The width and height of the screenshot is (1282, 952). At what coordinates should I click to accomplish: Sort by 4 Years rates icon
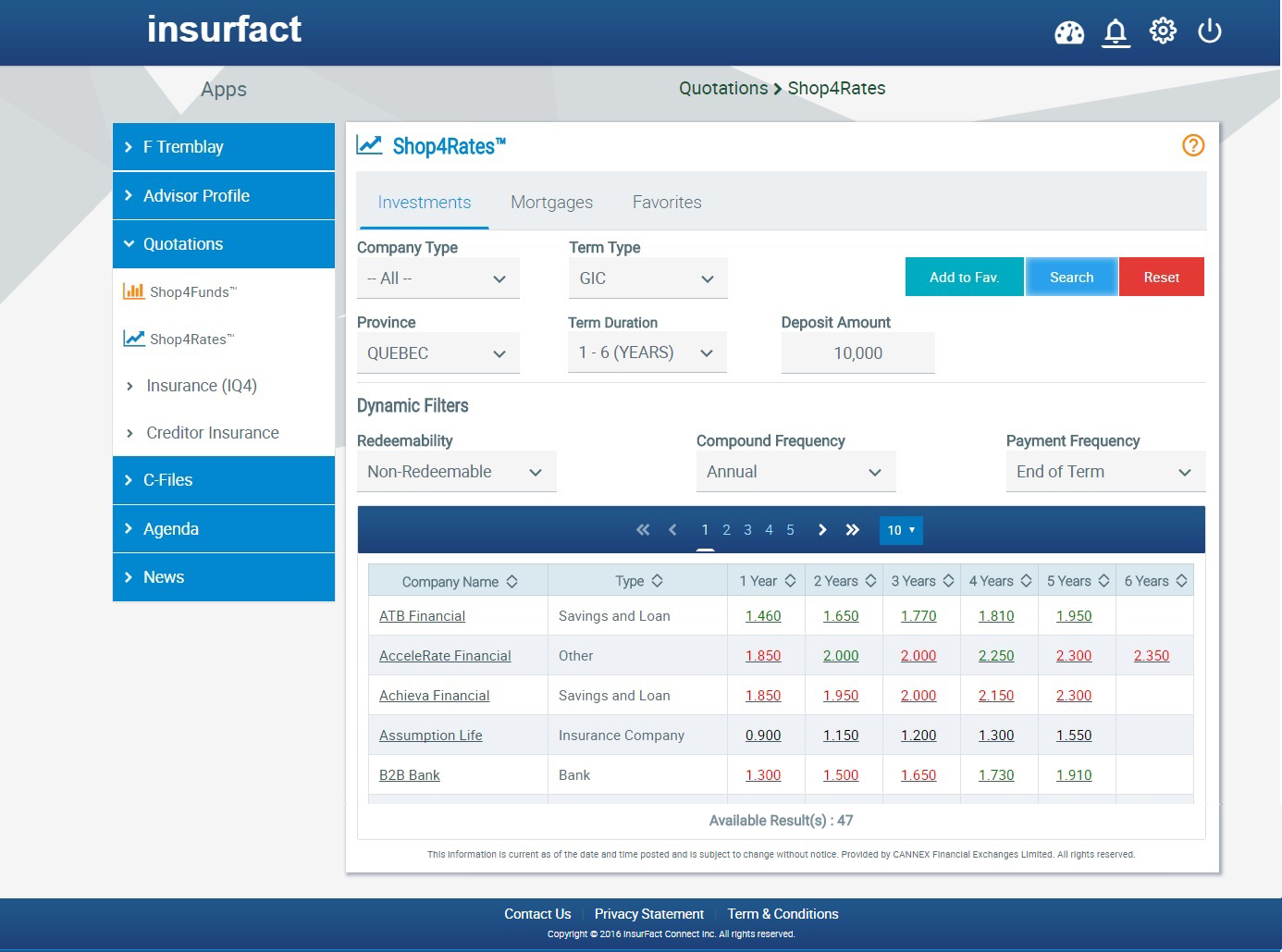pyautogui.click(x=1026, y=581)
